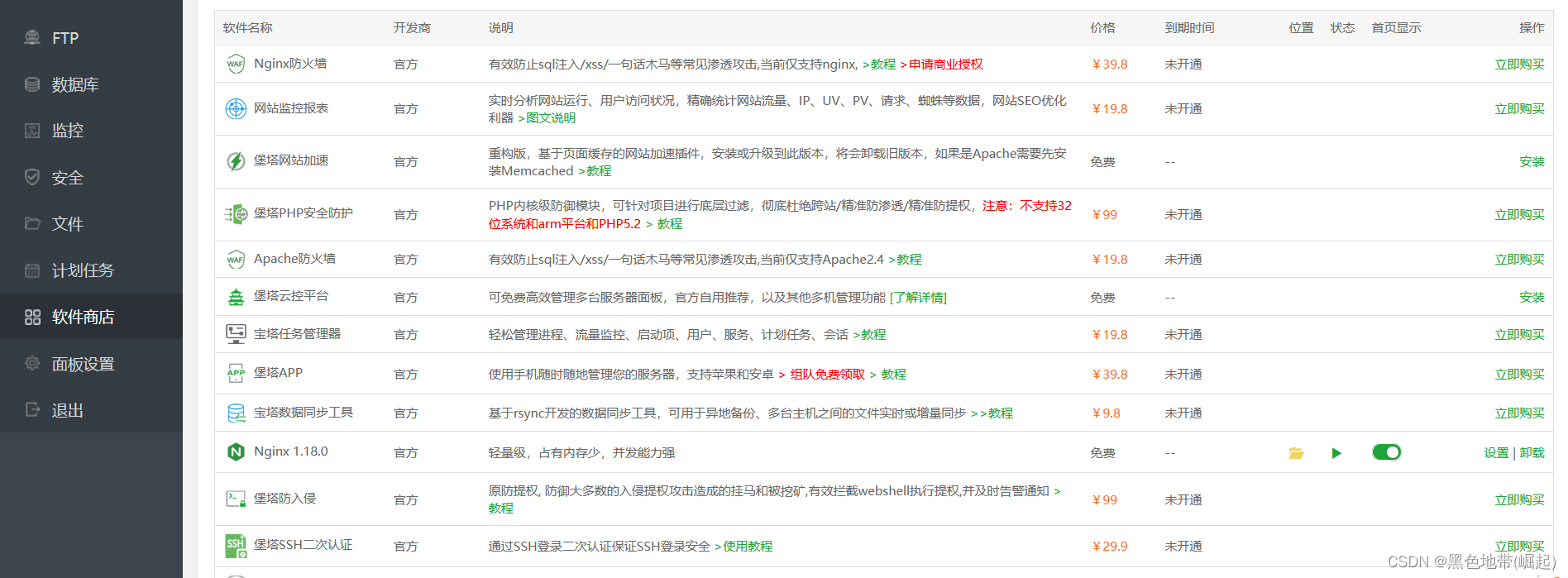Buy Apache防火墙 with 立即购买

pos(1519,260)
